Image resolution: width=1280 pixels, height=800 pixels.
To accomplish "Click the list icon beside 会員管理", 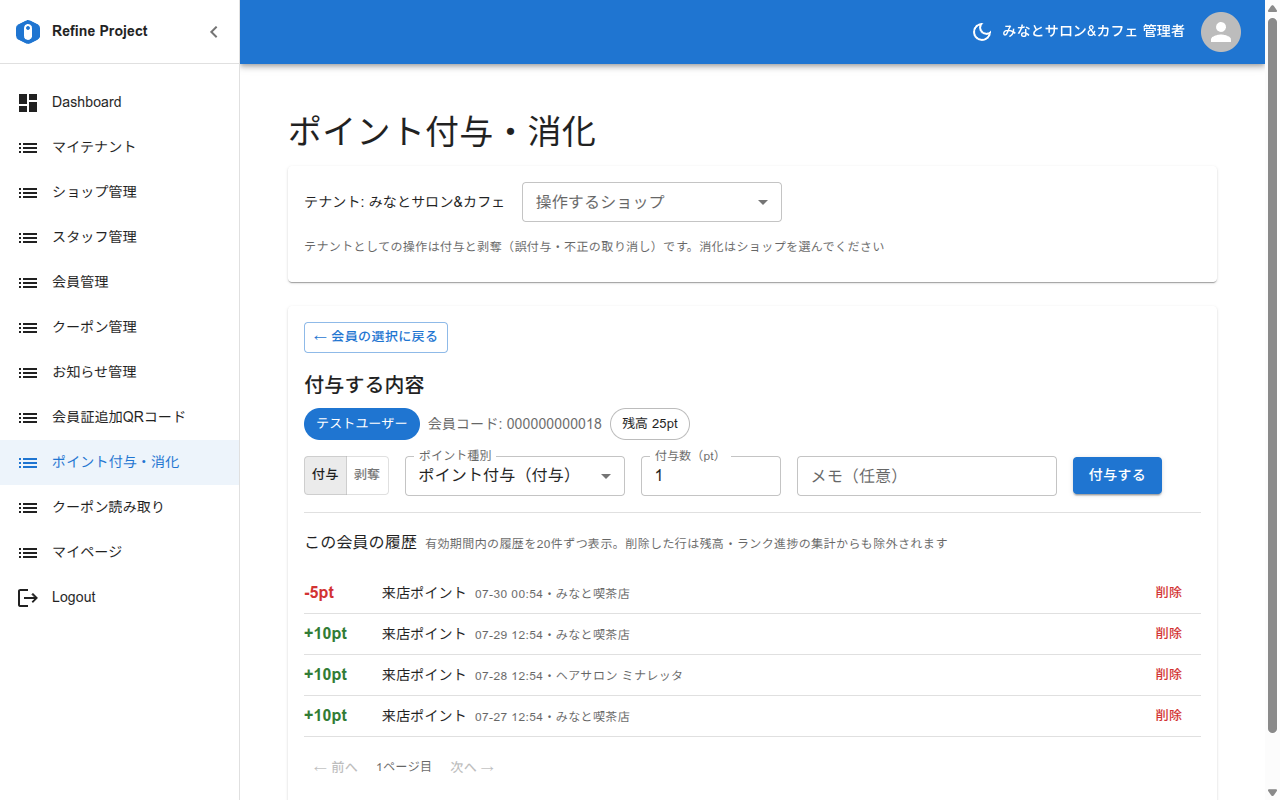I will coord(28,282).
